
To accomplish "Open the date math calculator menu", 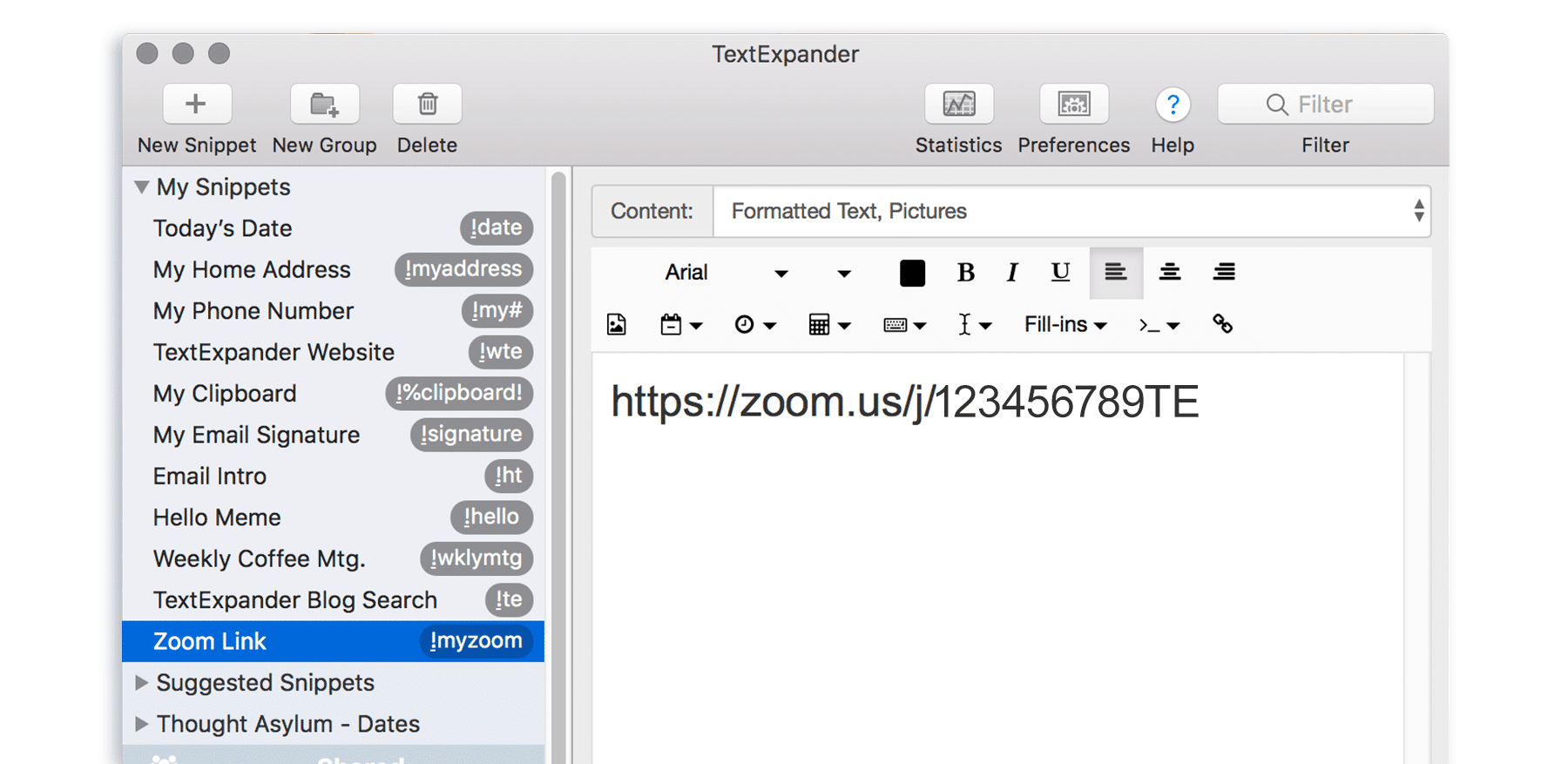I will [x=829, y=325].
